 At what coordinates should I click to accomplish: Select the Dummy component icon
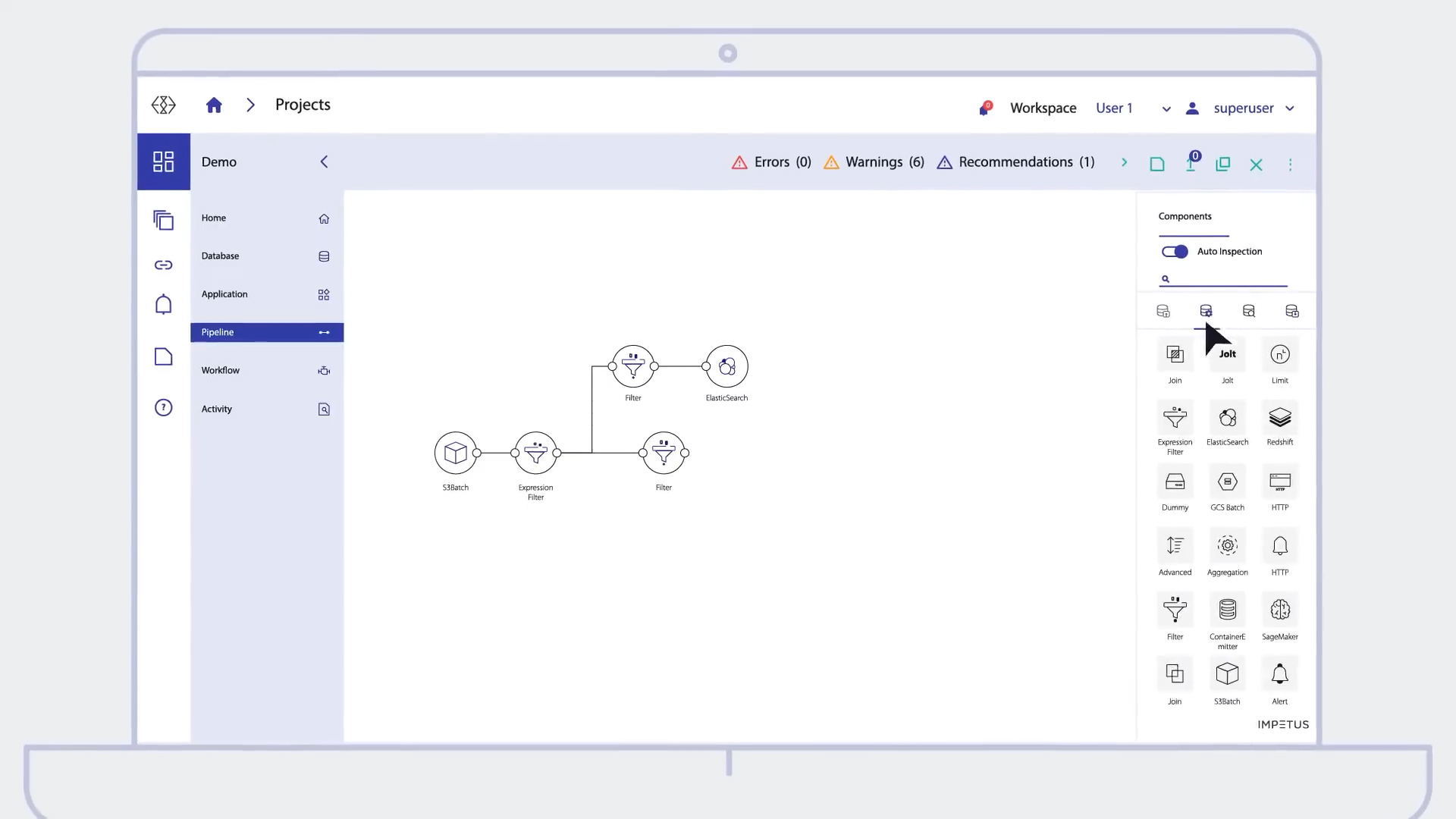coord(1175,482)
